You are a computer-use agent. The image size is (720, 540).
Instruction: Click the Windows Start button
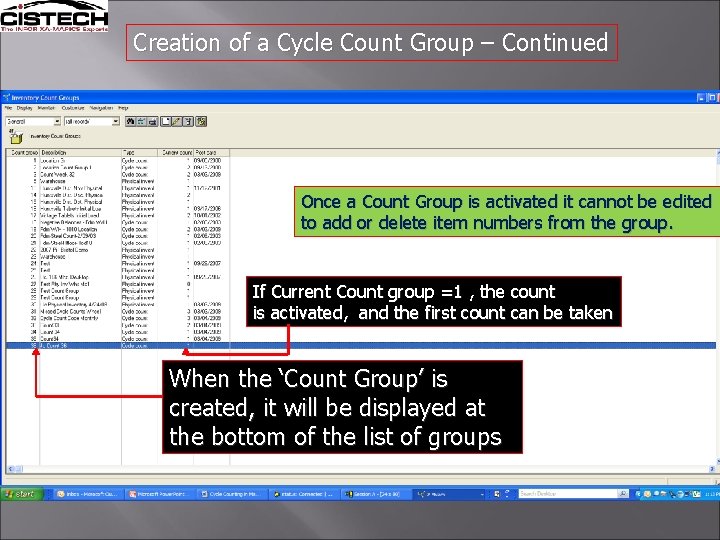pyautogui.click(x=21, y=494)
